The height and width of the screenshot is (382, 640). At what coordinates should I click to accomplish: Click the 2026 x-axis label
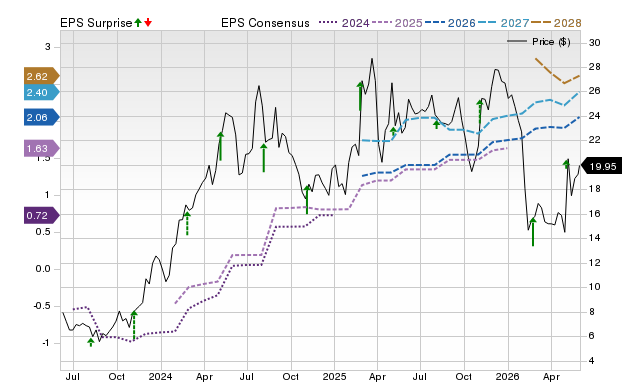coord(507,376)
